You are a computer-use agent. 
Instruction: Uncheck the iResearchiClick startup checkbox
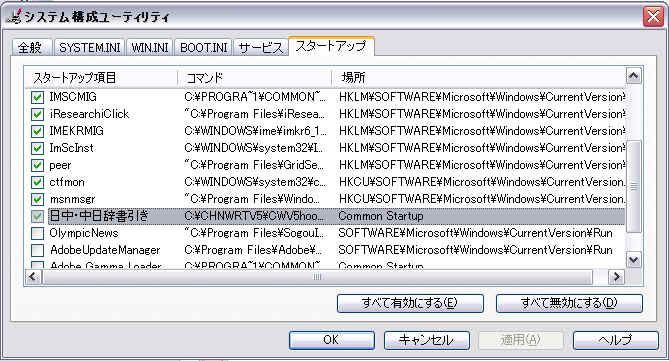click(x=38, y=114)
